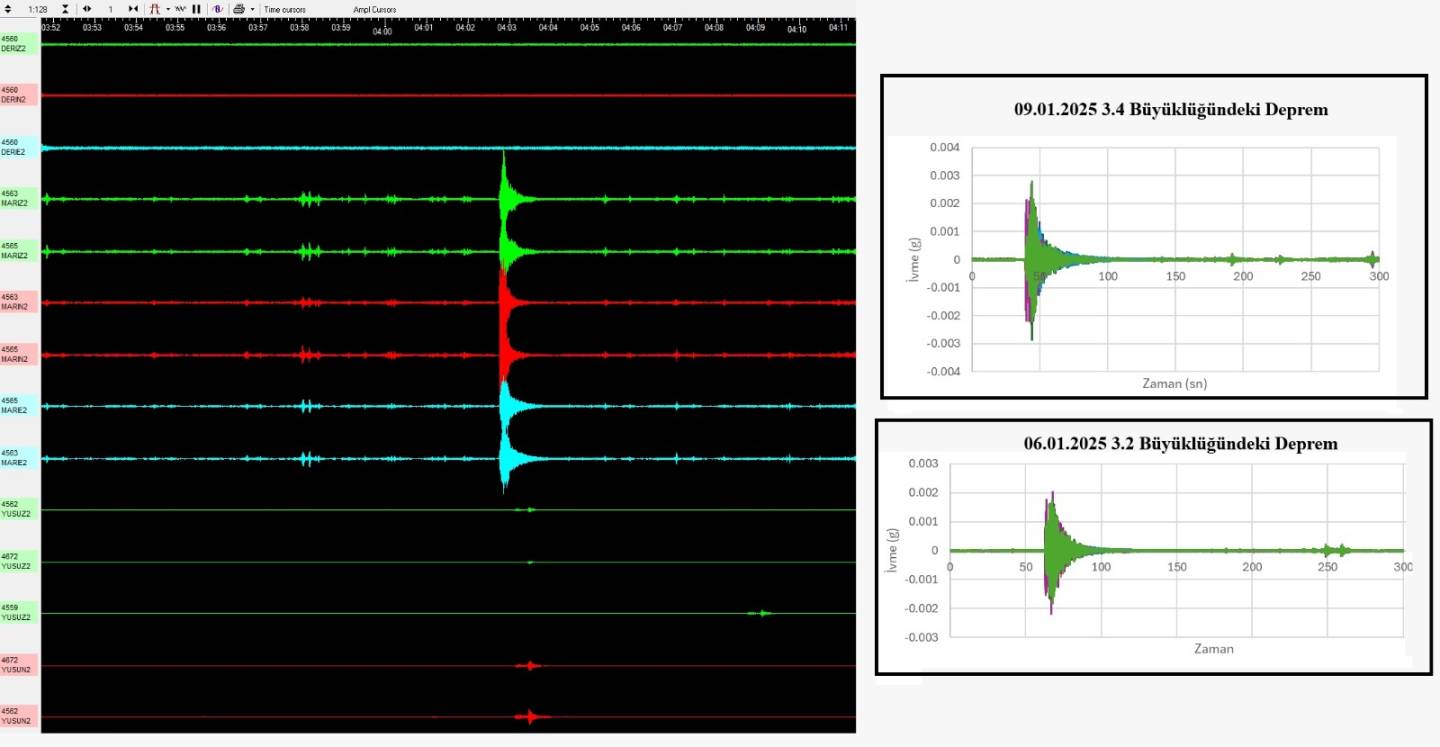1440x747 pixels.
Task: Select the red pick markers tool icon
Action: click(154, 9)
